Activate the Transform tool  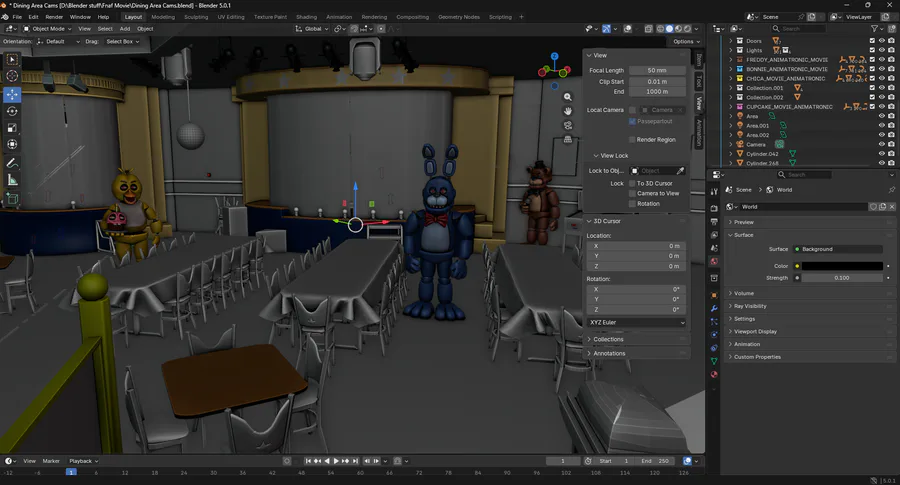tap(12, 144)
